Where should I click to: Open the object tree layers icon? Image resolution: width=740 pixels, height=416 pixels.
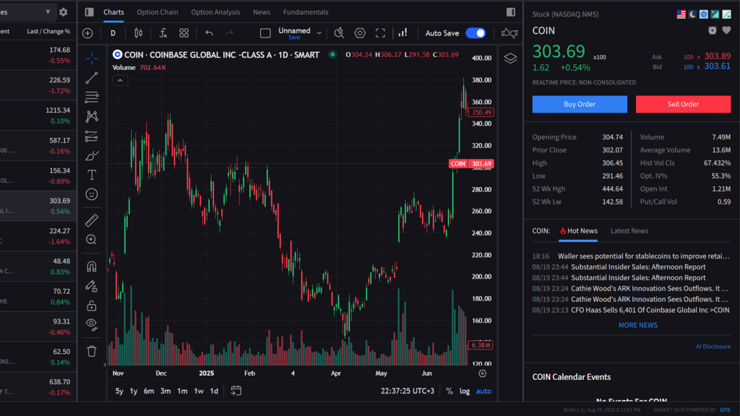510,59
